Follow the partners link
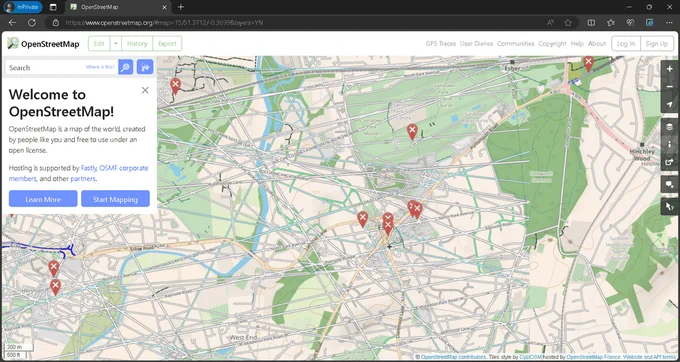The image size is (680, 362). click(83, 179)
